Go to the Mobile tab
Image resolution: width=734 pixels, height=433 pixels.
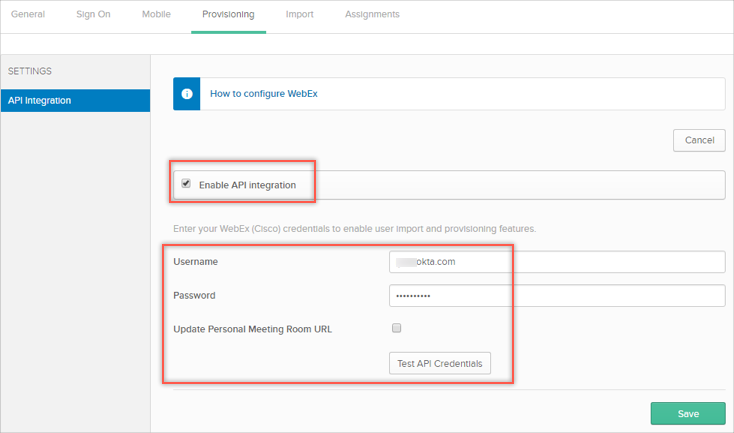pyautogui.click(x=156, y=15)
